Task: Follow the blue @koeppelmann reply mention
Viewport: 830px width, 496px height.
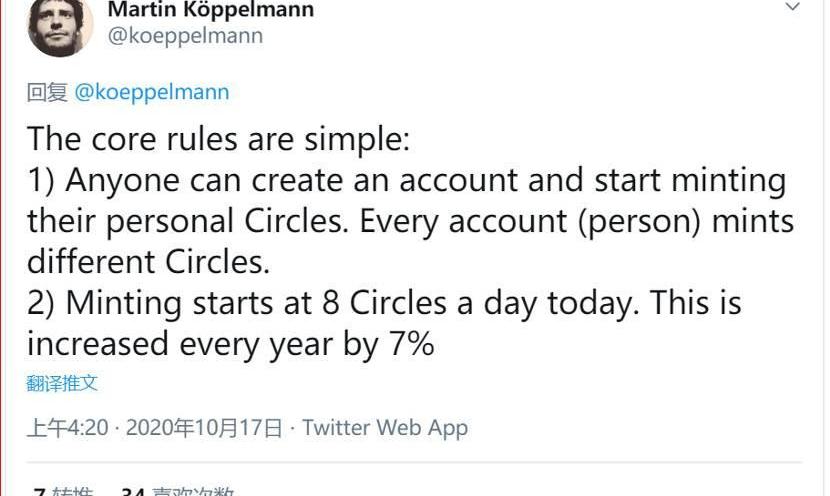Action: [x=152, y=92]
